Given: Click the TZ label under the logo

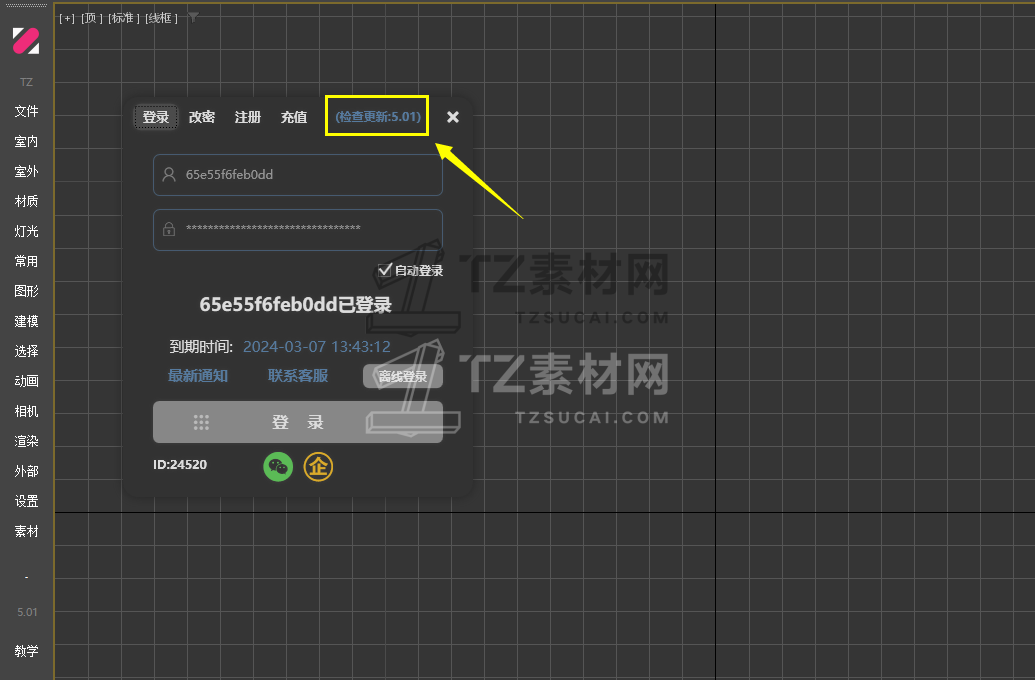Looking at the screenshot, I should [x=26, y=82].
